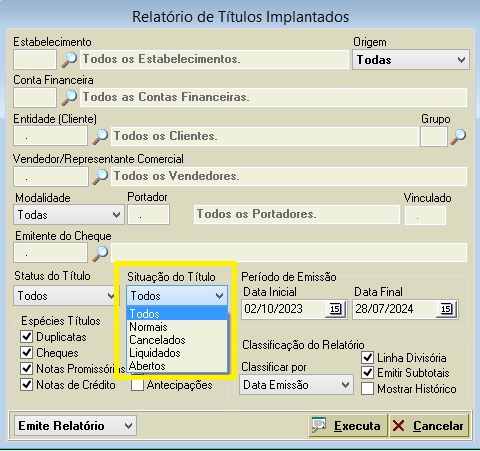Click the Cancelar button

[429, 426]
